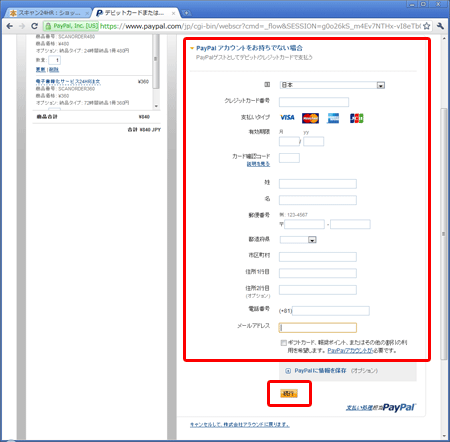Screen dimensions: 450x442
Task: Click the American Express card icon
Action: tap(333, 118)
